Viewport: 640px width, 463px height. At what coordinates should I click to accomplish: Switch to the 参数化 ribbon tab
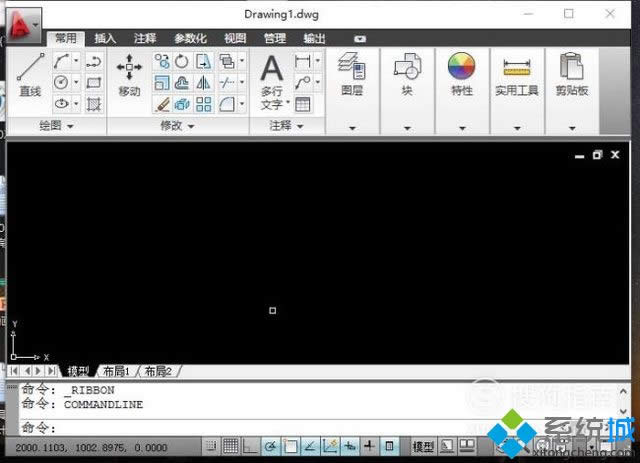[x=190, y=38]
